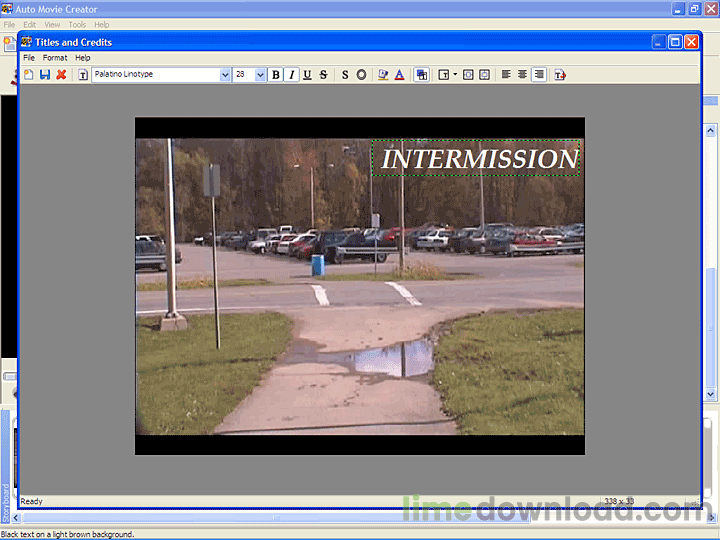
Task: Click the Titles and Credits title bar icon
Action: coord(27,42)
